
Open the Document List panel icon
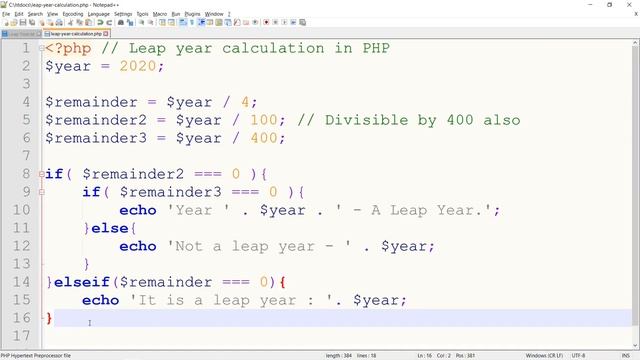227,22
